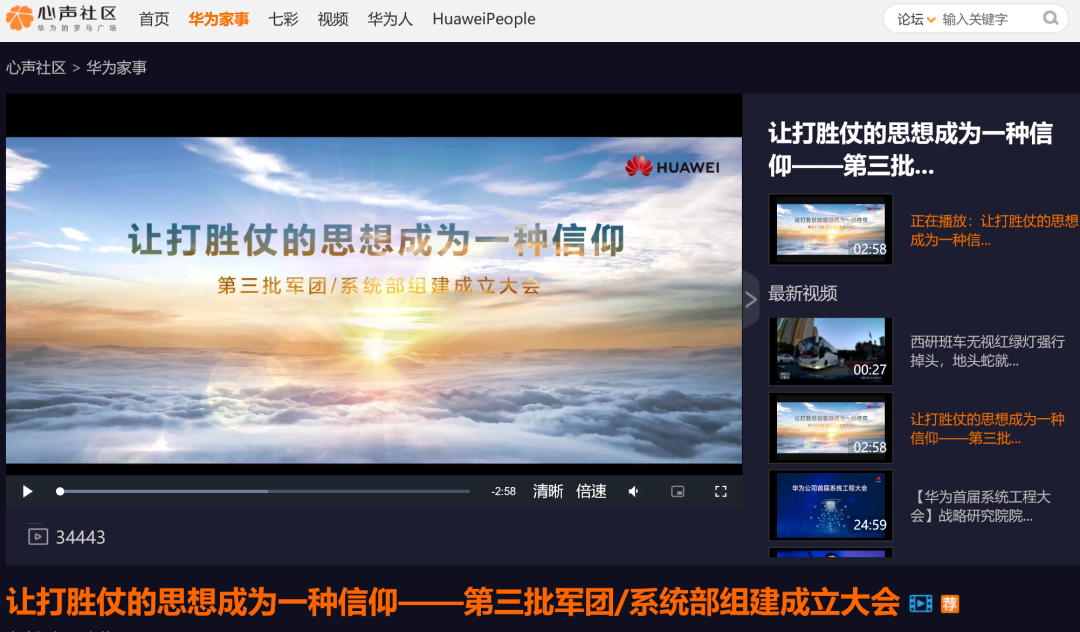Enter fullscreen video mode
Image resolution: width=1080 pixels, height=632 pixels.
click(720, 491)
